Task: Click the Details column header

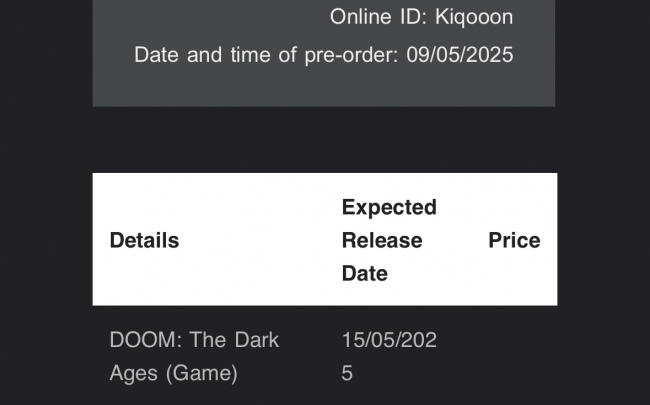Action: (144, 240)
